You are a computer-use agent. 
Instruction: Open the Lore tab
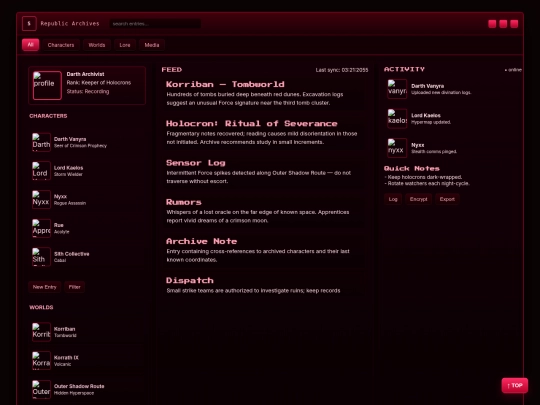tap(125, 45)
